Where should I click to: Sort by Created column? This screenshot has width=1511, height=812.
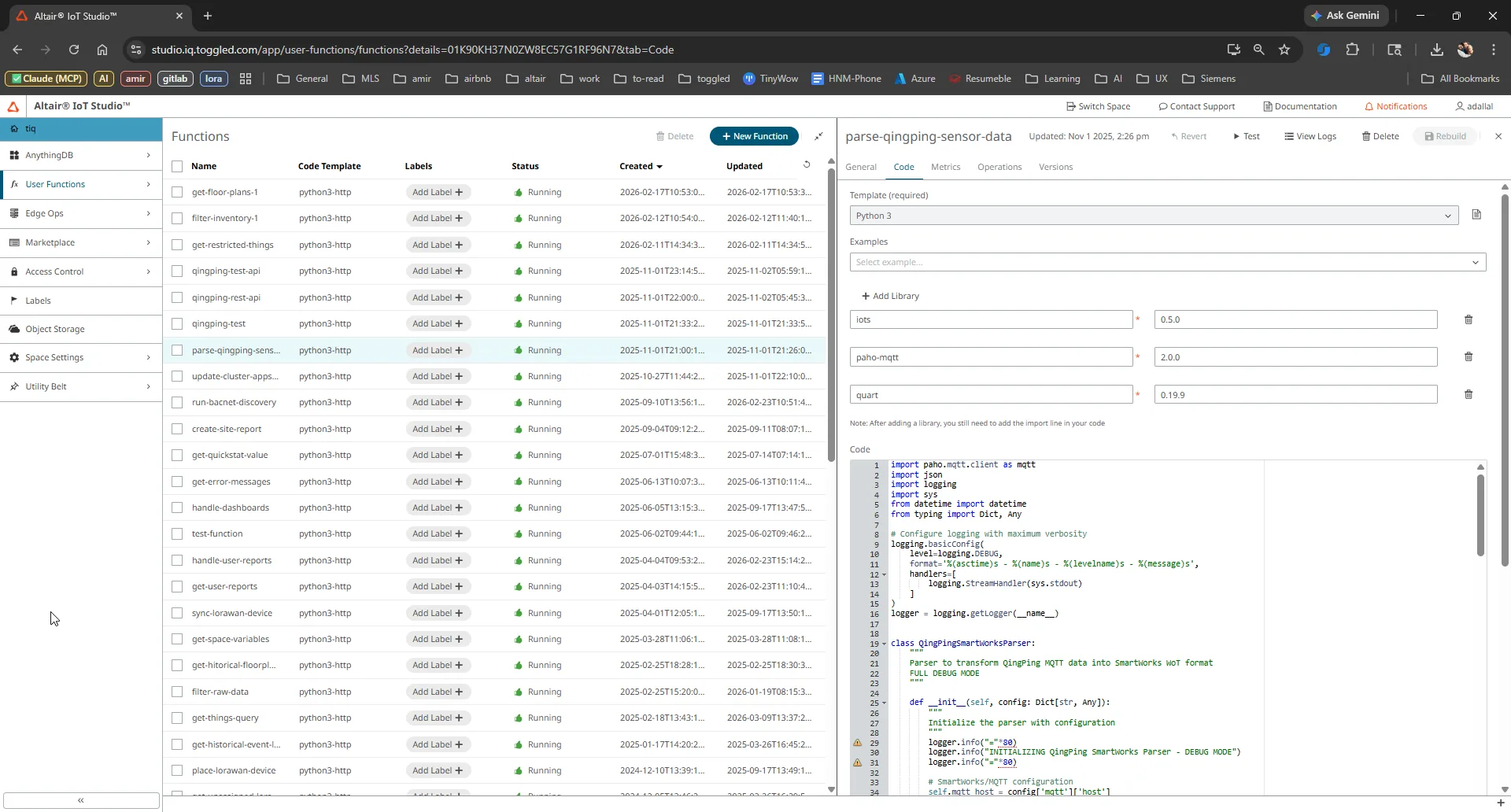click(x=641, y=166)
